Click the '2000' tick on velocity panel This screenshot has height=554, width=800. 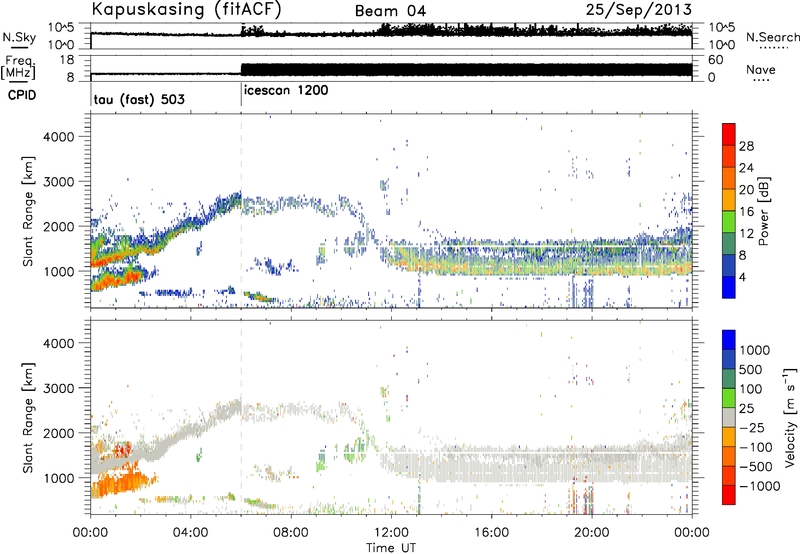[58, 433]
